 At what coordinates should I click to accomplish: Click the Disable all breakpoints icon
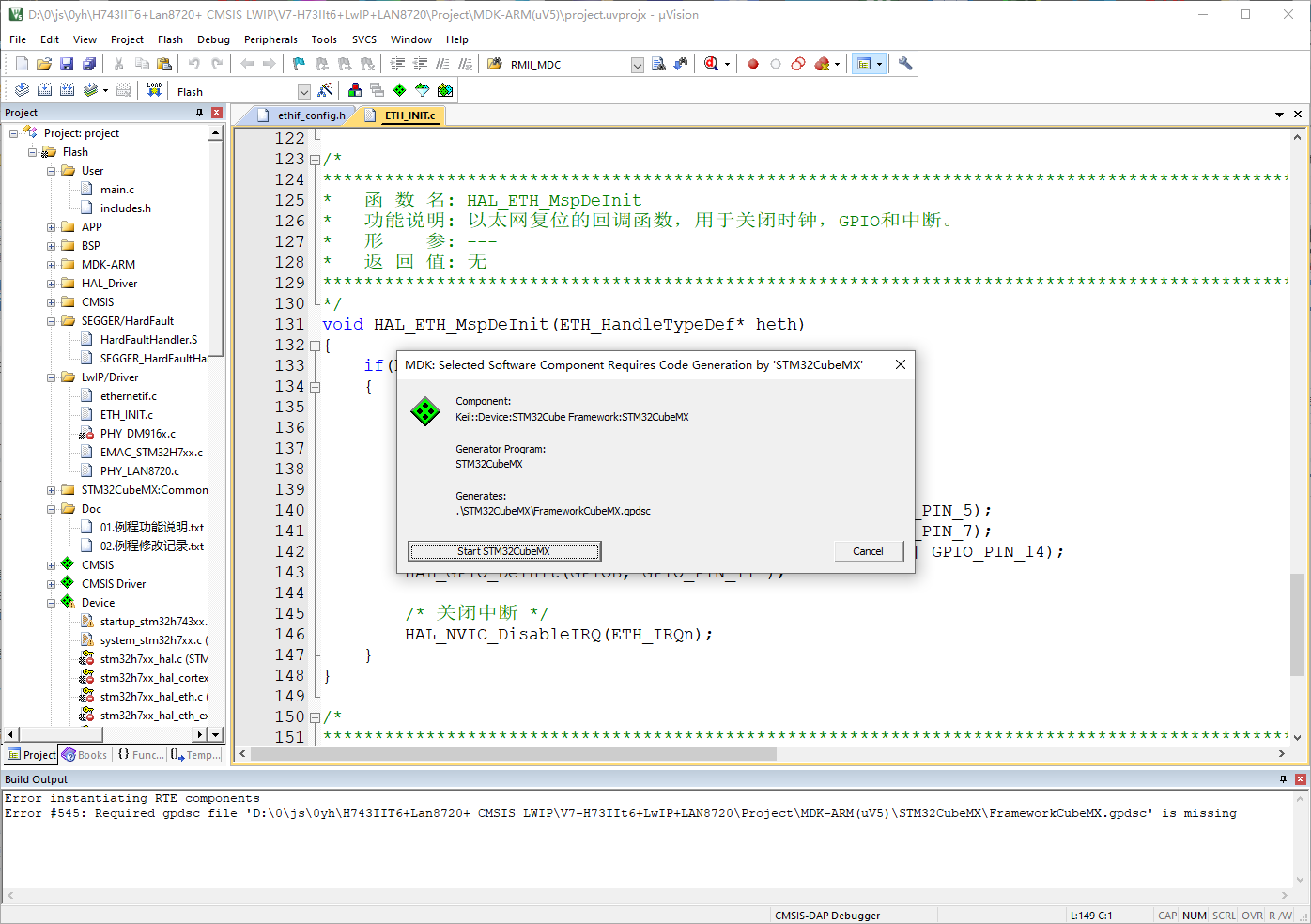tap(798, 64)
